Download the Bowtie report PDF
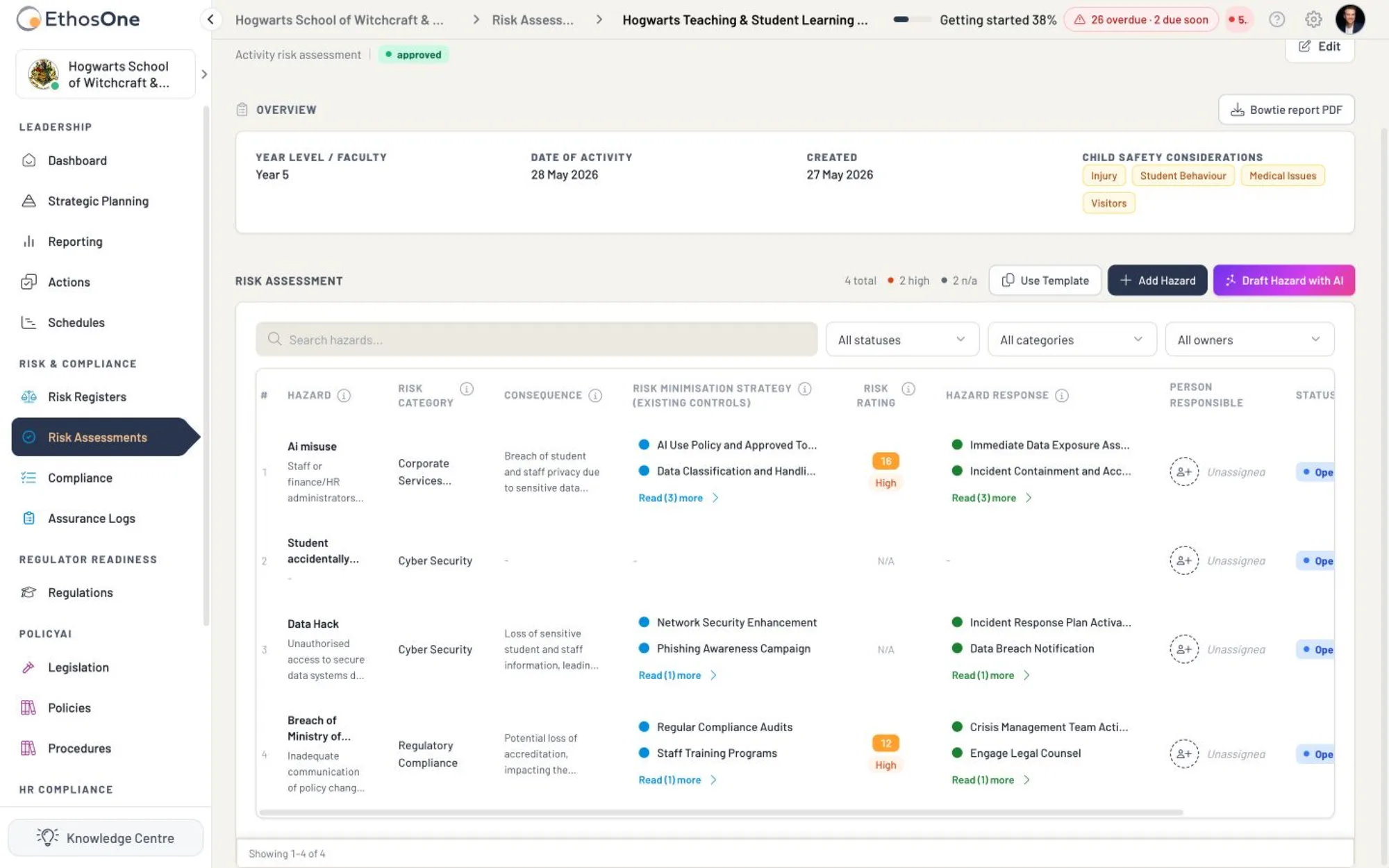The width and height of the screenshot is (1389, 868). [1286, 110]
